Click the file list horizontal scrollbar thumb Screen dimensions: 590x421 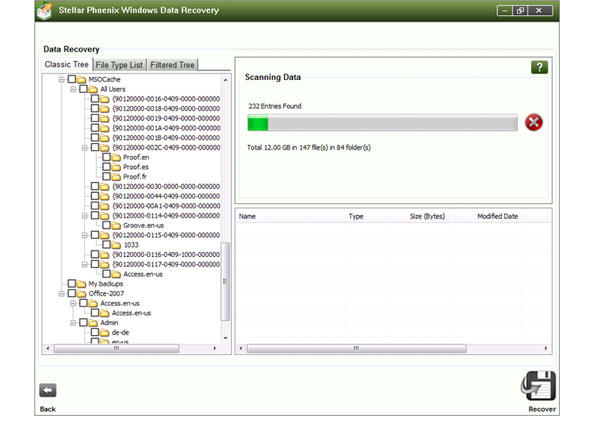pos(356,348)
